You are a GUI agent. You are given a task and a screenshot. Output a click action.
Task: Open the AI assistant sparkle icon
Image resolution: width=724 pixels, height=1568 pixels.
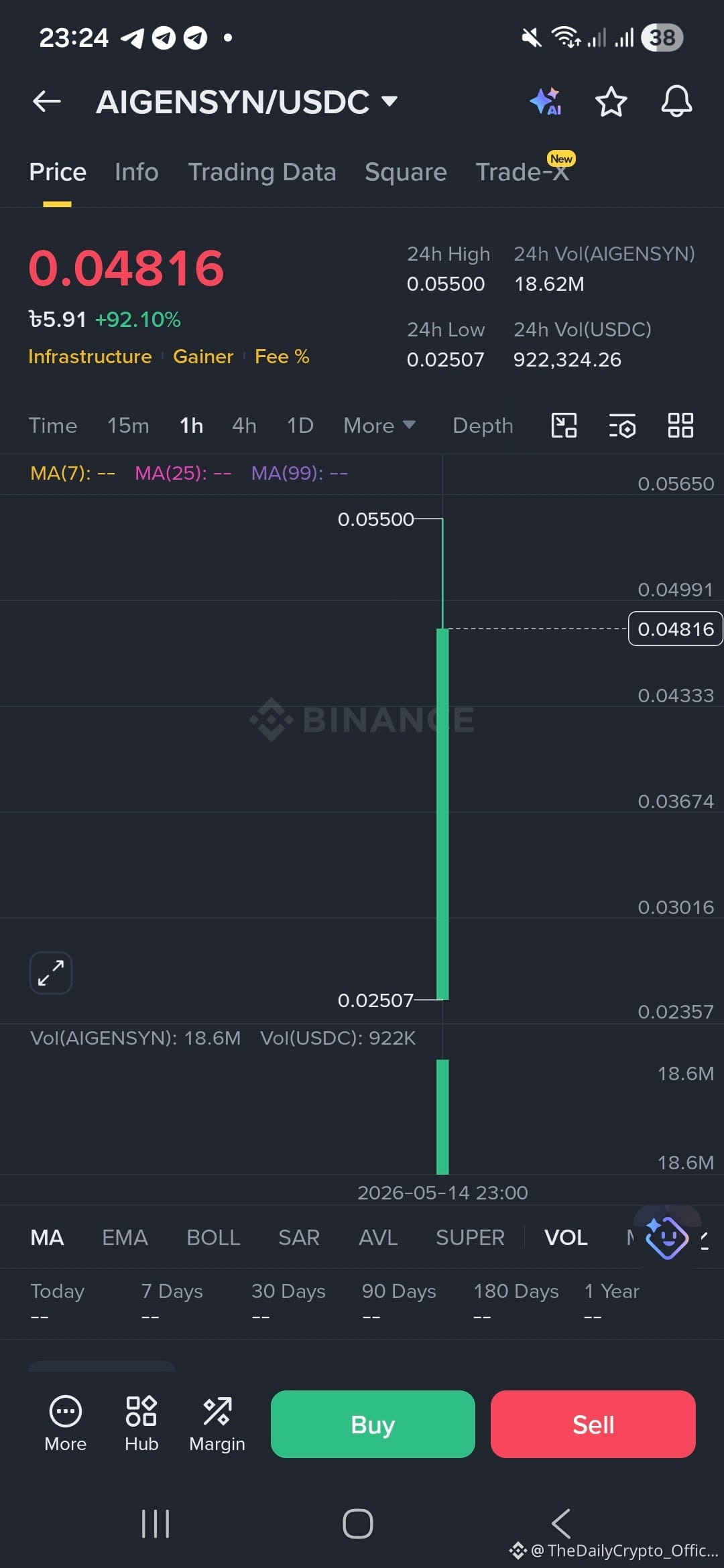546,102
